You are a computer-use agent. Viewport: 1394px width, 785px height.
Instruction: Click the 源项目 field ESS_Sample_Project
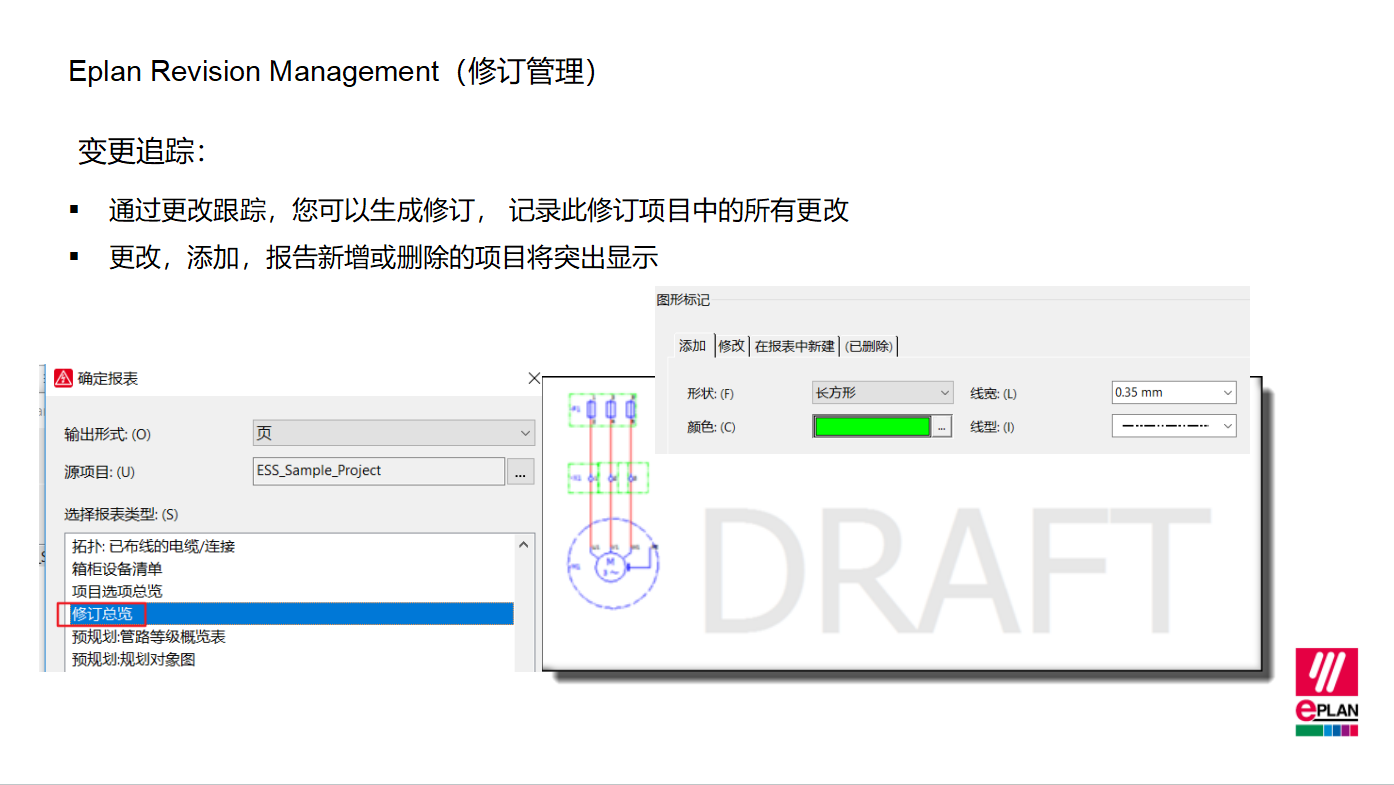click(x=379, y=471)
